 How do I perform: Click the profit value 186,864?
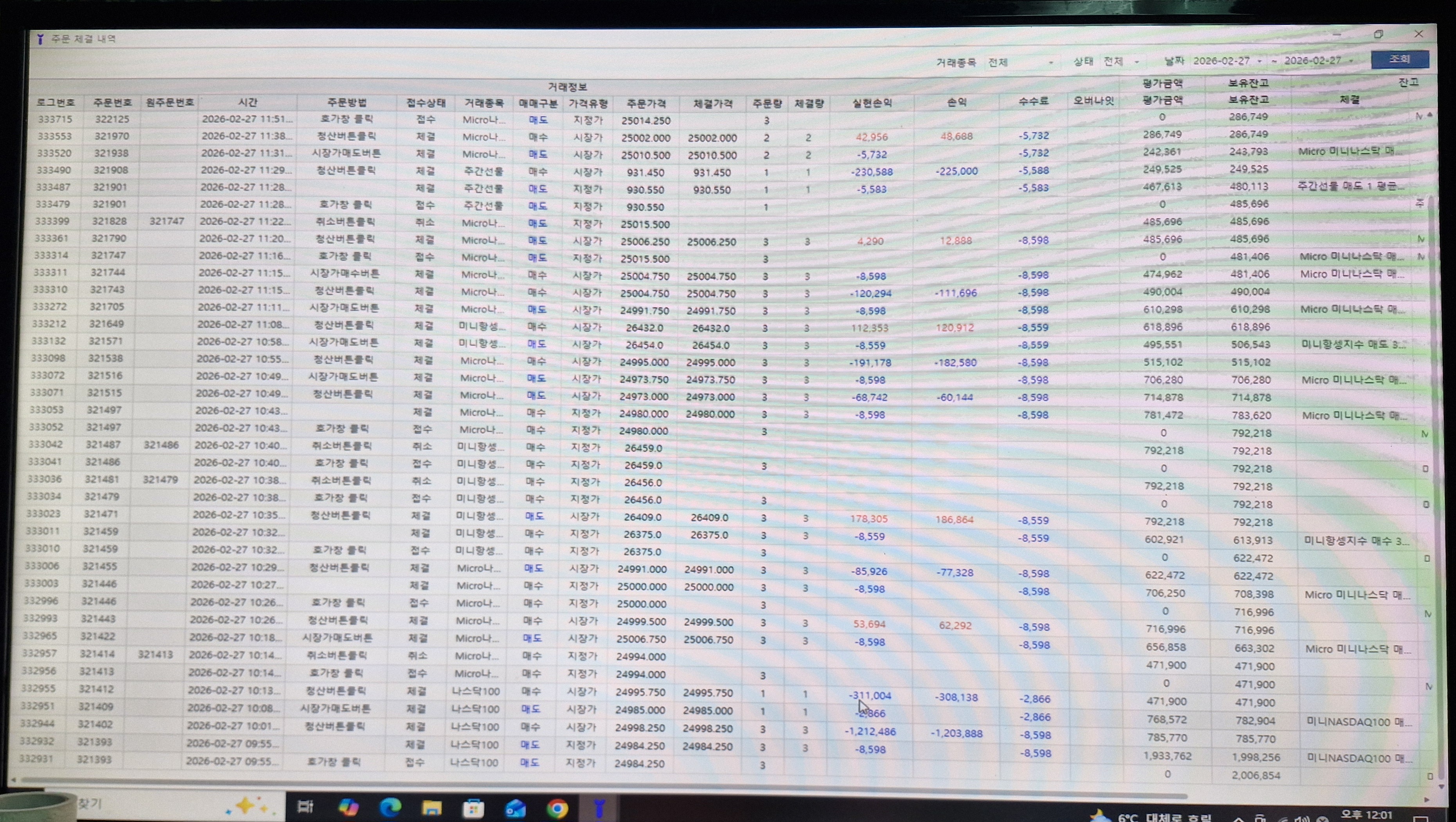[954, 520]
